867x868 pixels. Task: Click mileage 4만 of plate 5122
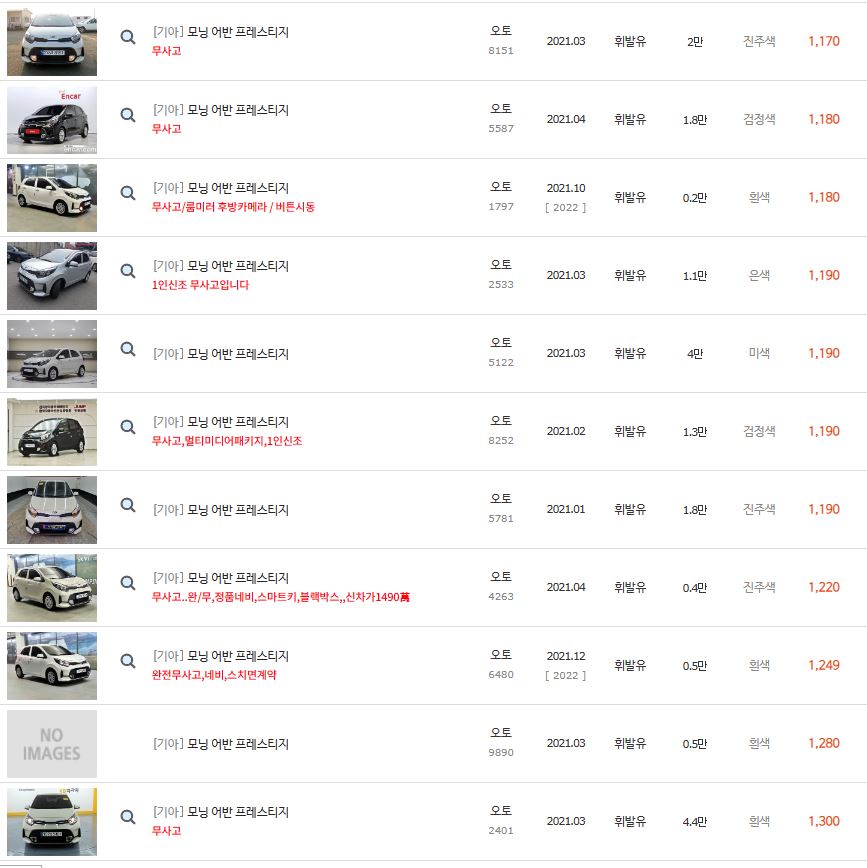point(695,354)
